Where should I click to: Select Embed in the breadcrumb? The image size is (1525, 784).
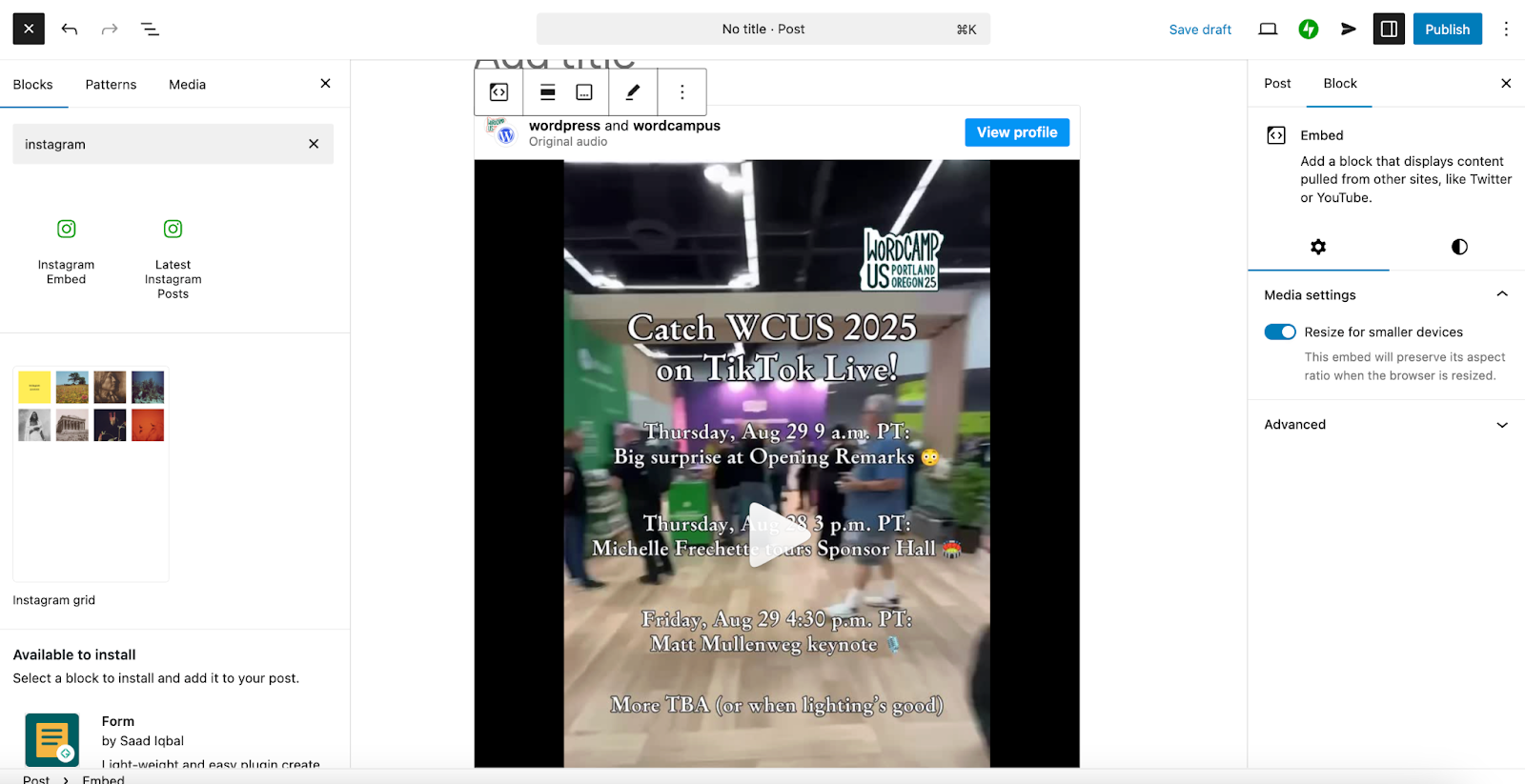[x=103, y=779]
